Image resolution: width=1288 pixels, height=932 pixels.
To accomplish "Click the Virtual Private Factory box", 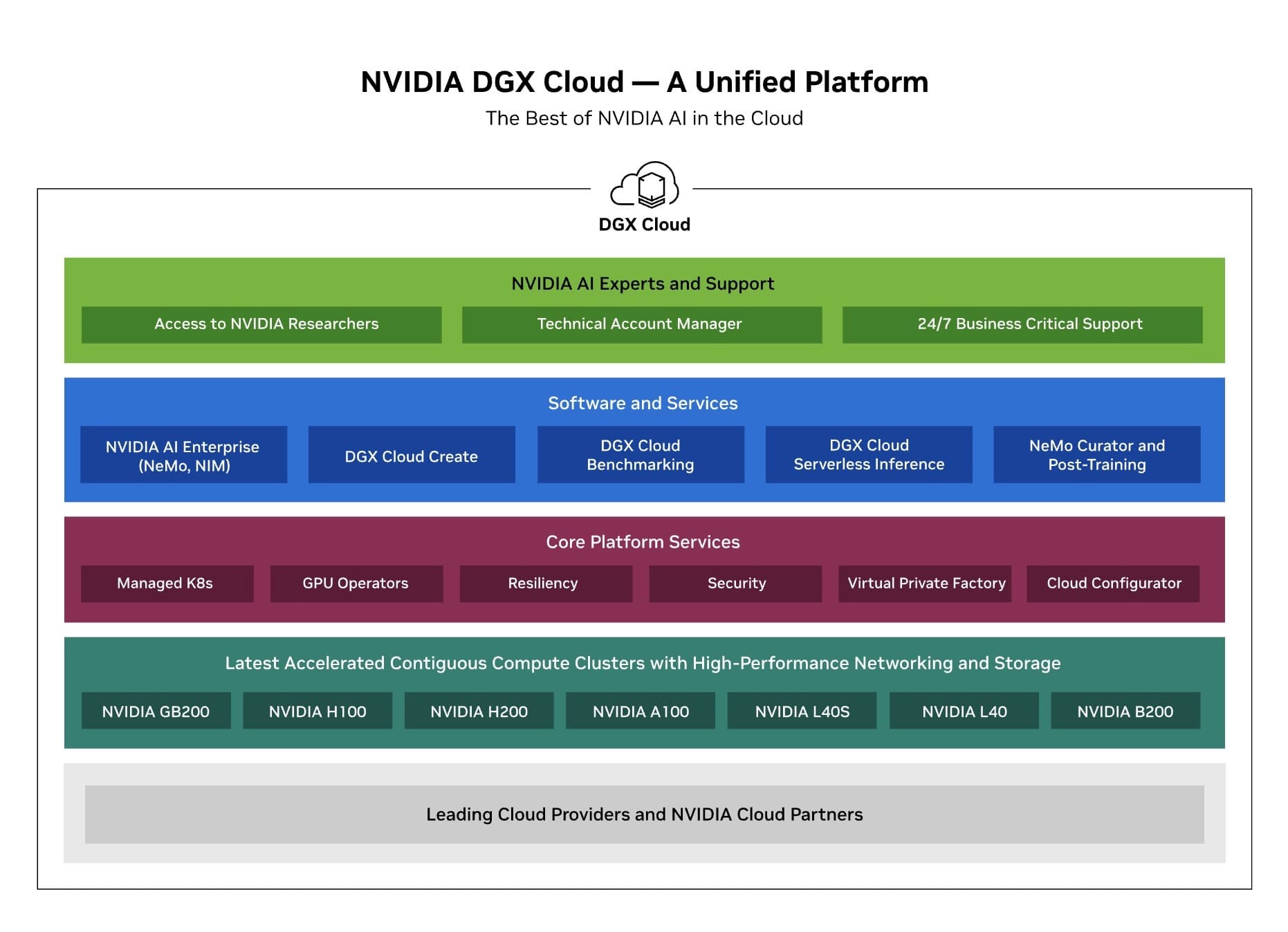I will 925,584.
